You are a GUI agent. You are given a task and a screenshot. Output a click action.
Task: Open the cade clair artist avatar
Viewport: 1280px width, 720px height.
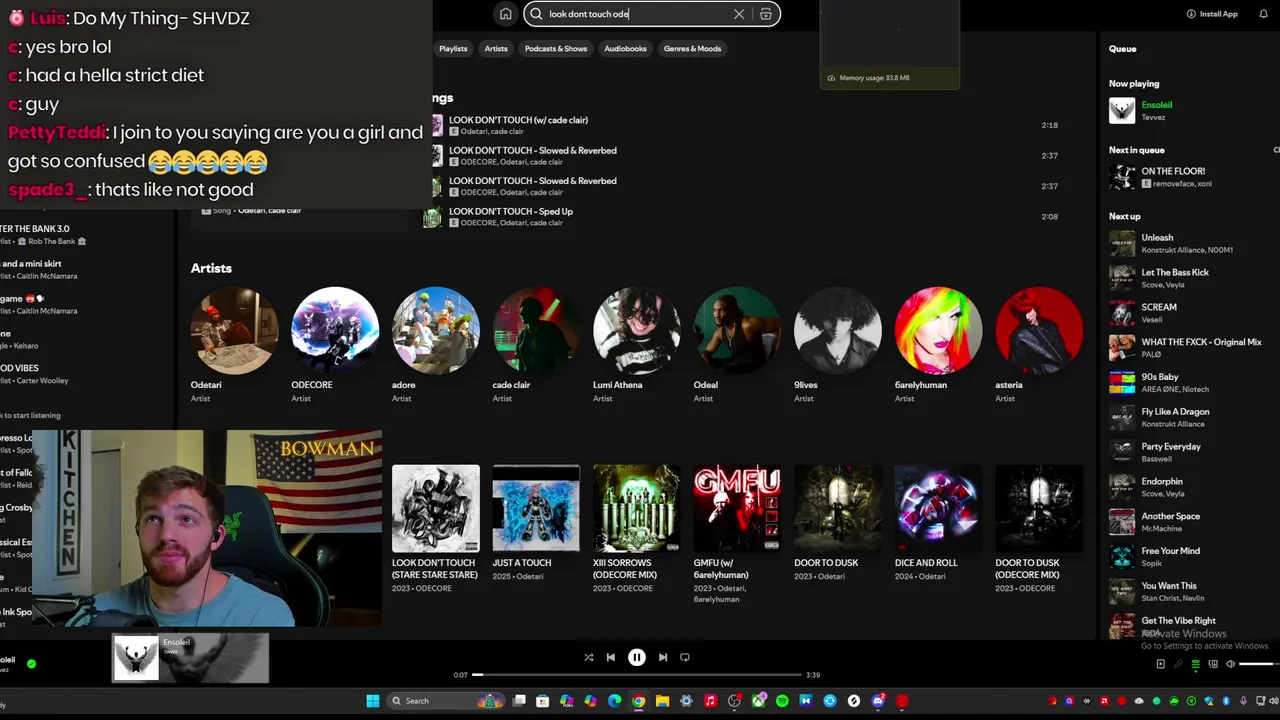pyautogui.click(x=536, y=331)
